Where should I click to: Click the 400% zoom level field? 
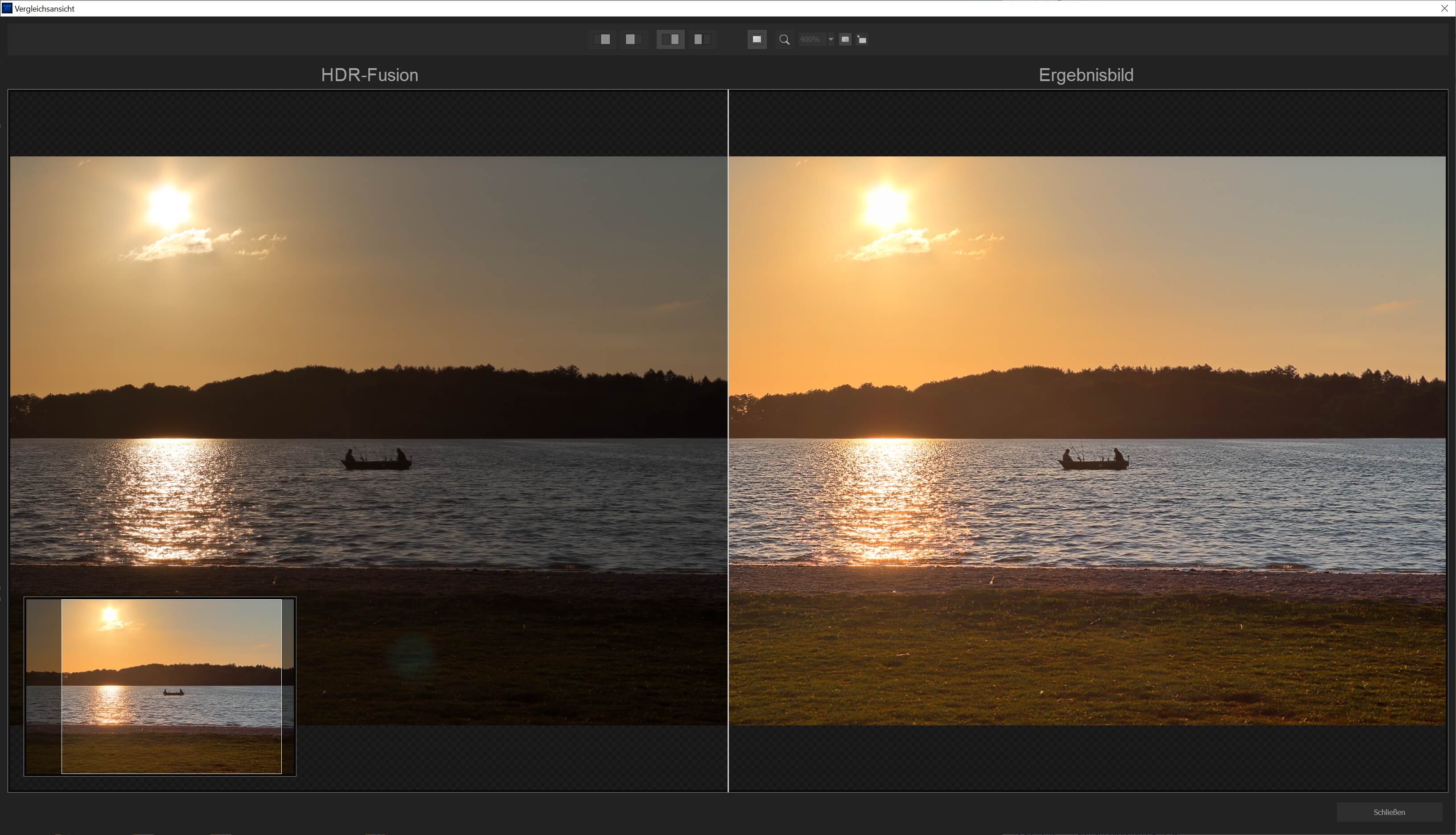[x=810, y=40]
